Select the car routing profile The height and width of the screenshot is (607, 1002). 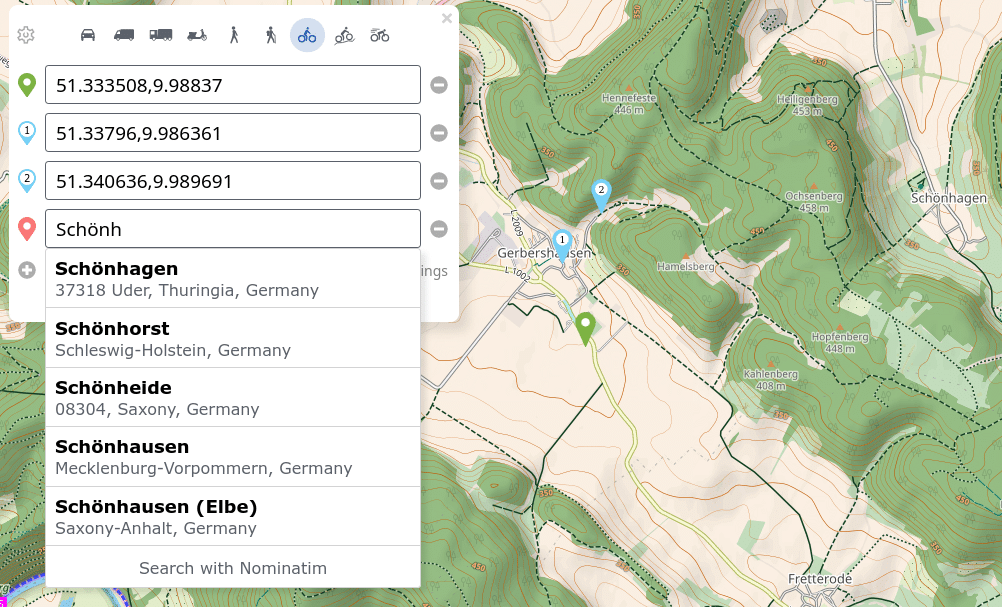click(x=88, y=35)
